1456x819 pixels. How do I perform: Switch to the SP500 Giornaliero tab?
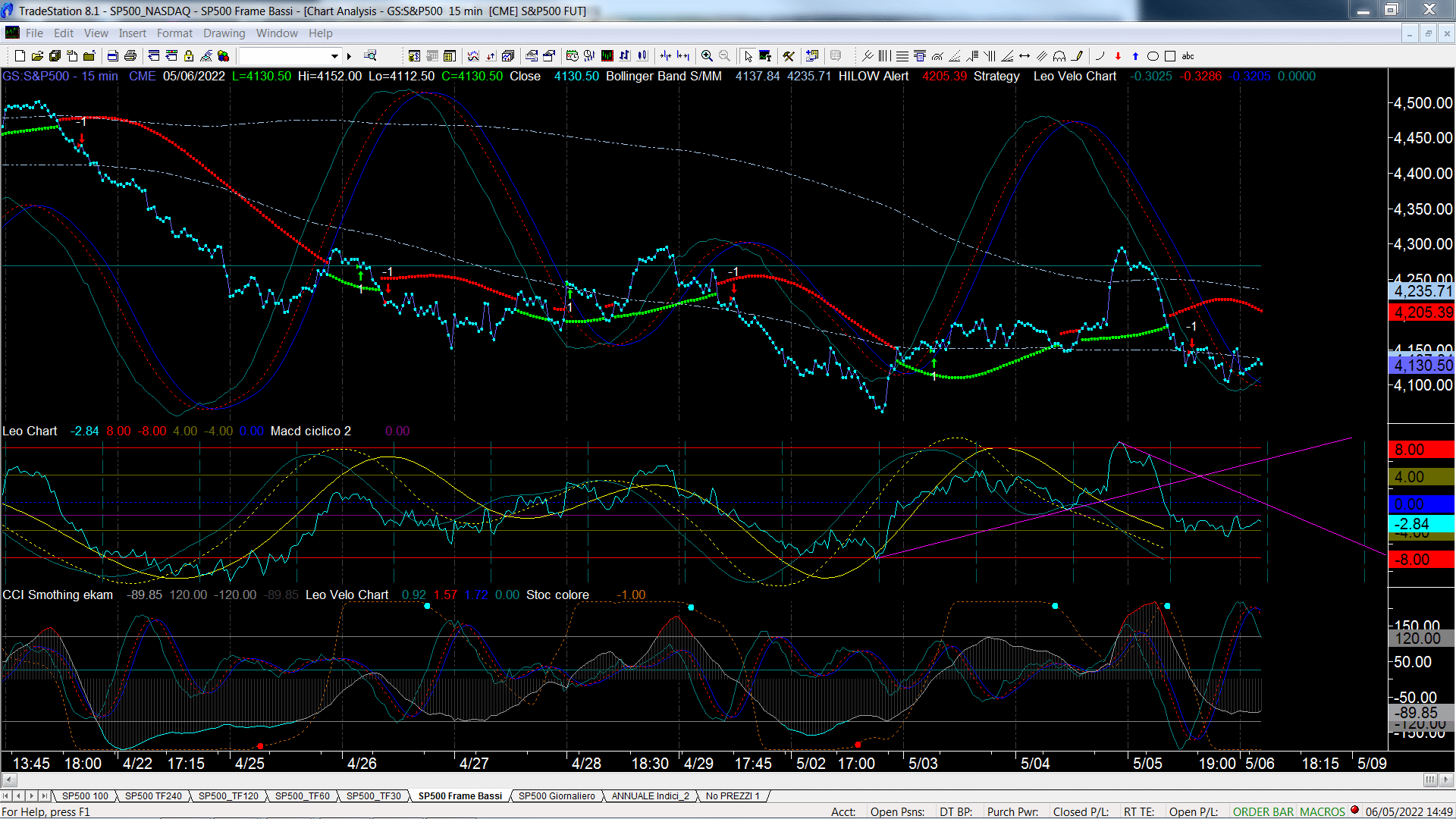(x=557, y=795)
